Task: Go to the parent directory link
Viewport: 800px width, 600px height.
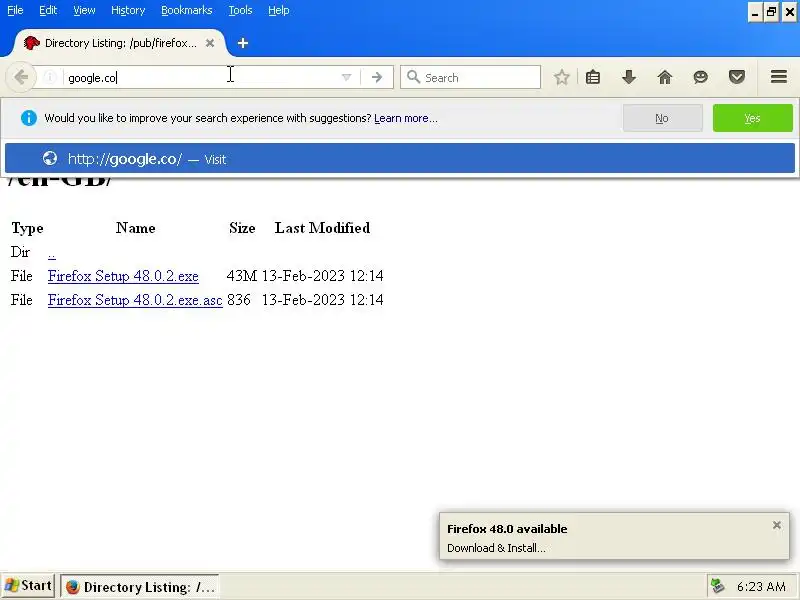Action: pos(52,253)
